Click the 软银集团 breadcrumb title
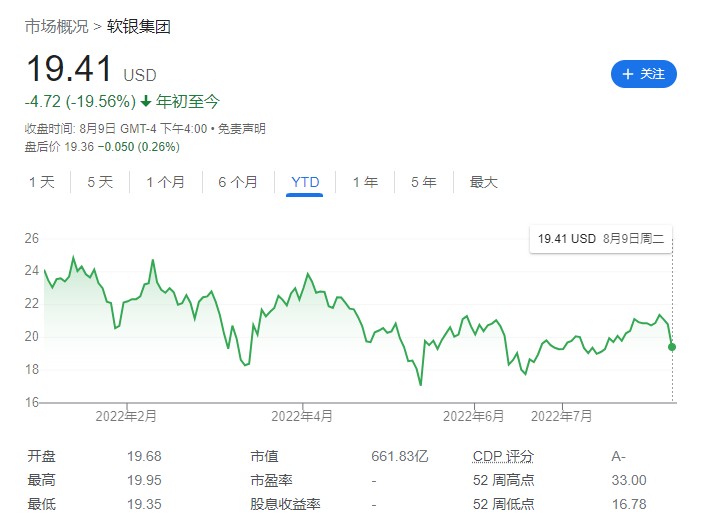 pos(139,27)
